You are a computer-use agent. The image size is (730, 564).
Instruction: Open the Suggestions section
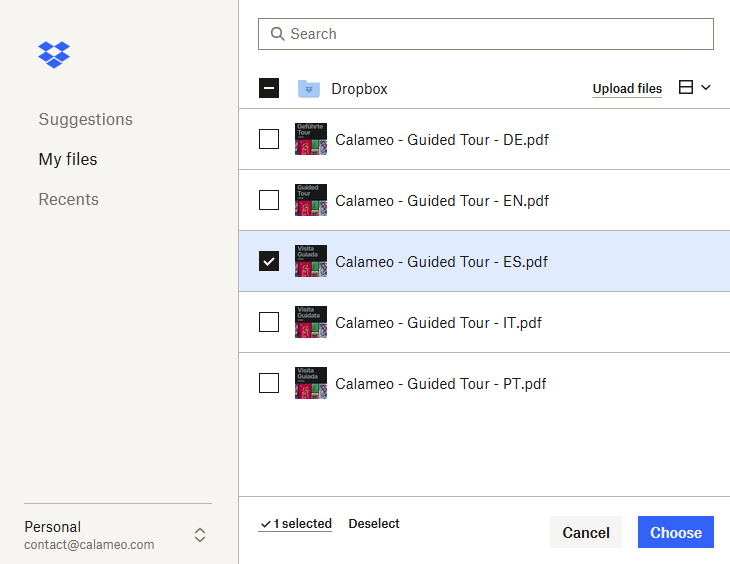click(86, 119)
